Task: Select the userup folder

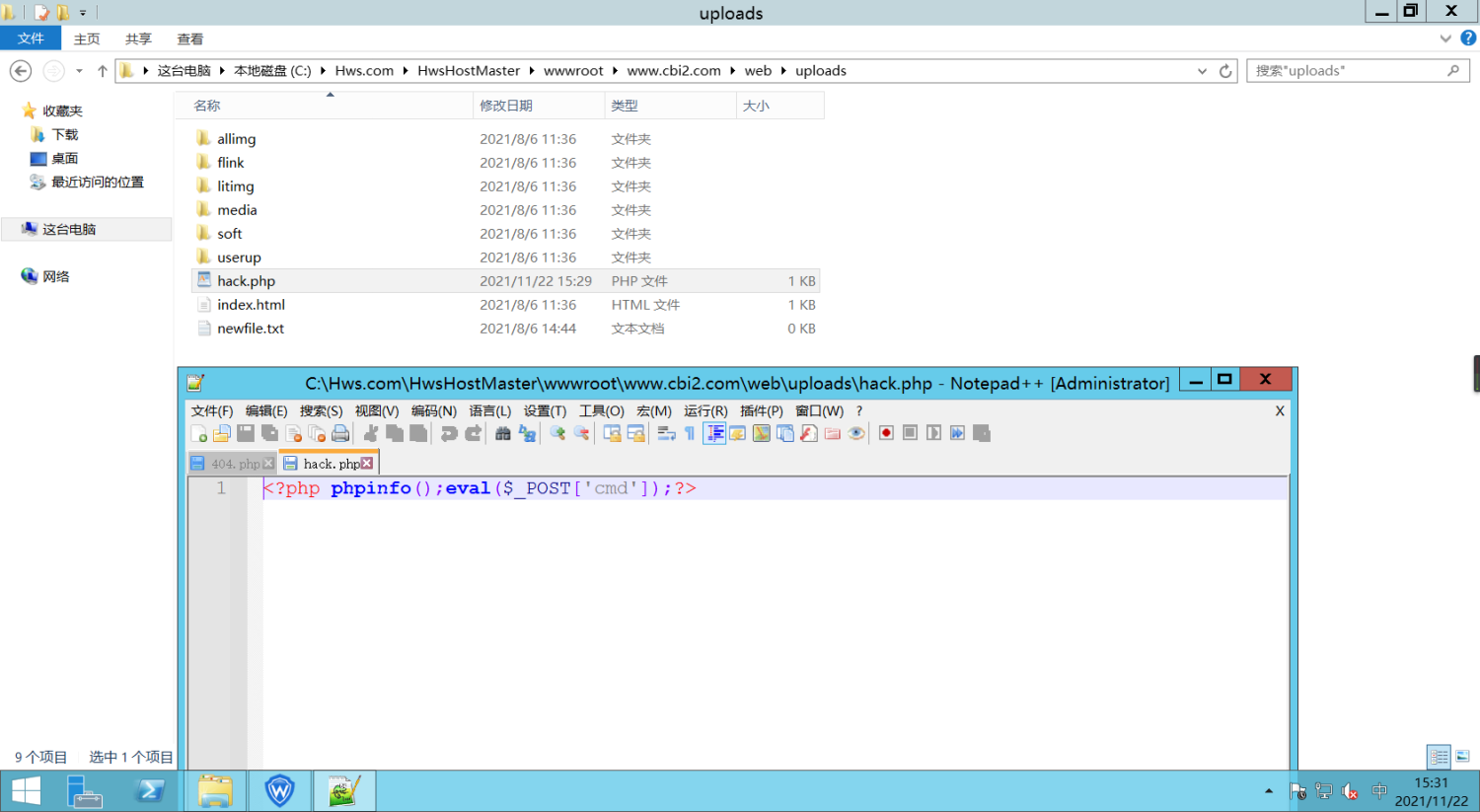Action: tap(239, 258)
